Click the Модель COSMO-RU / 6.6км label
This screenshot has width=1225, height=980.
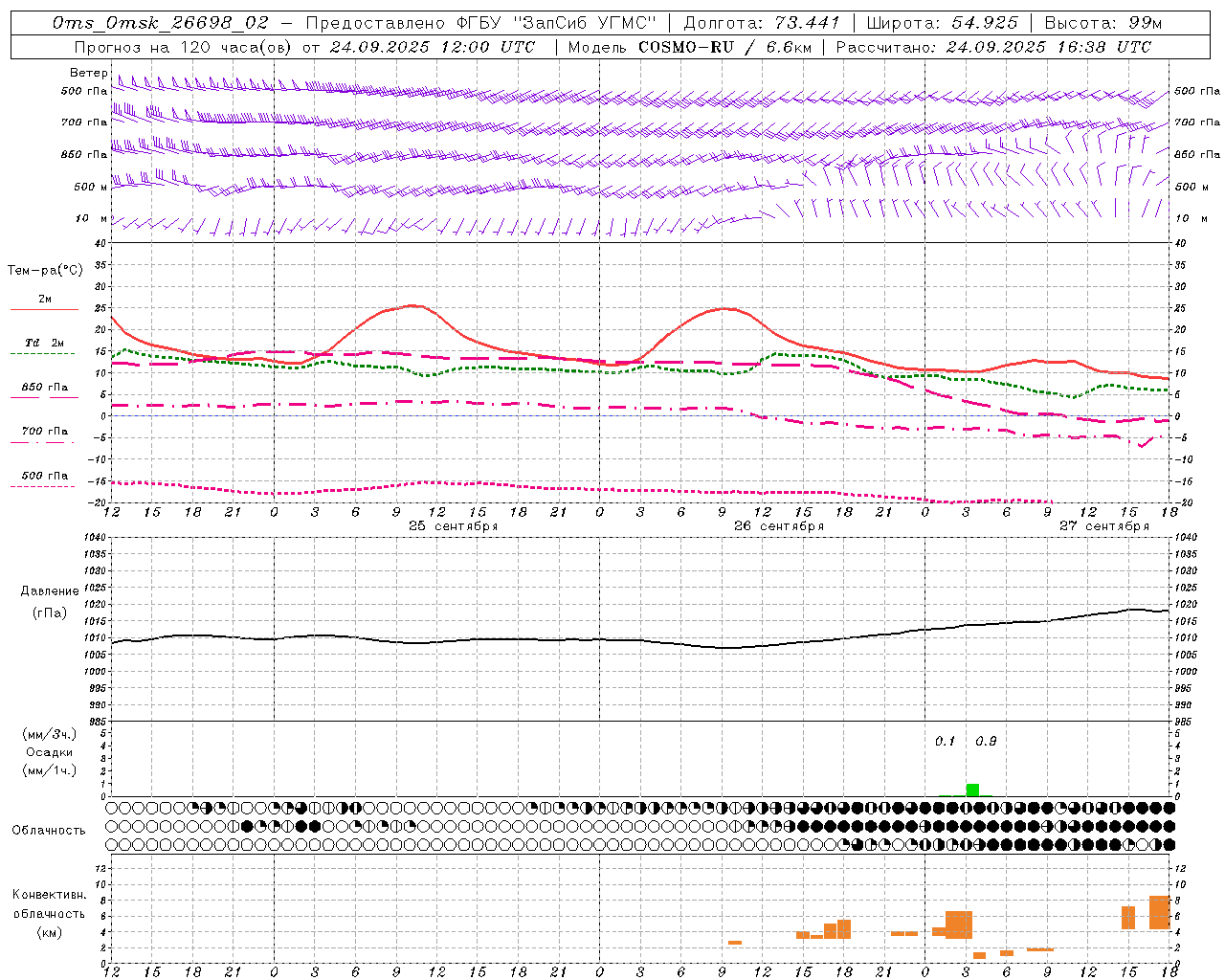[689, 47]
